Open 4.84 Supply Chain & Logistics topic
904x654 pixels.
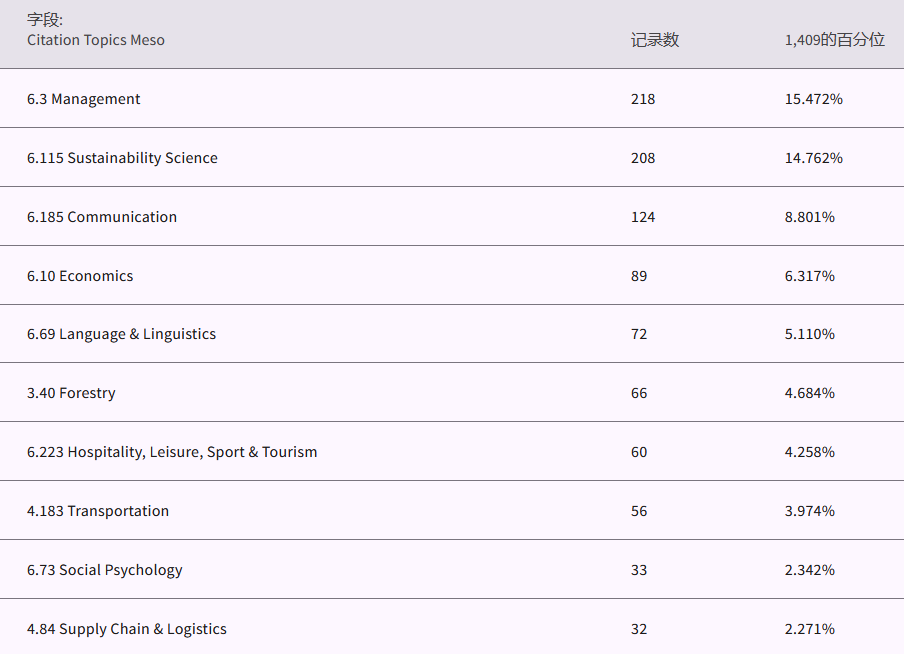point(127,629)
